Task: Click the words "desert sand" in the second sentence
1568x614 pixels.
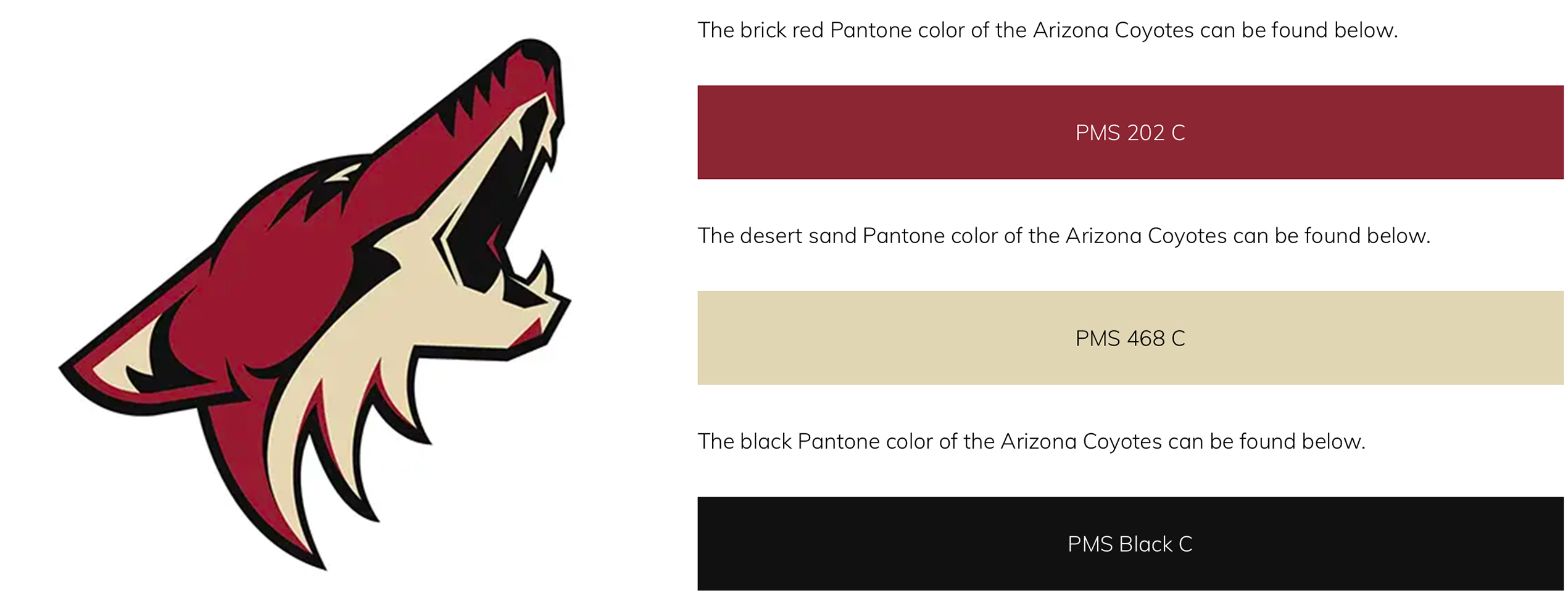Action: [x=798, y=236]
